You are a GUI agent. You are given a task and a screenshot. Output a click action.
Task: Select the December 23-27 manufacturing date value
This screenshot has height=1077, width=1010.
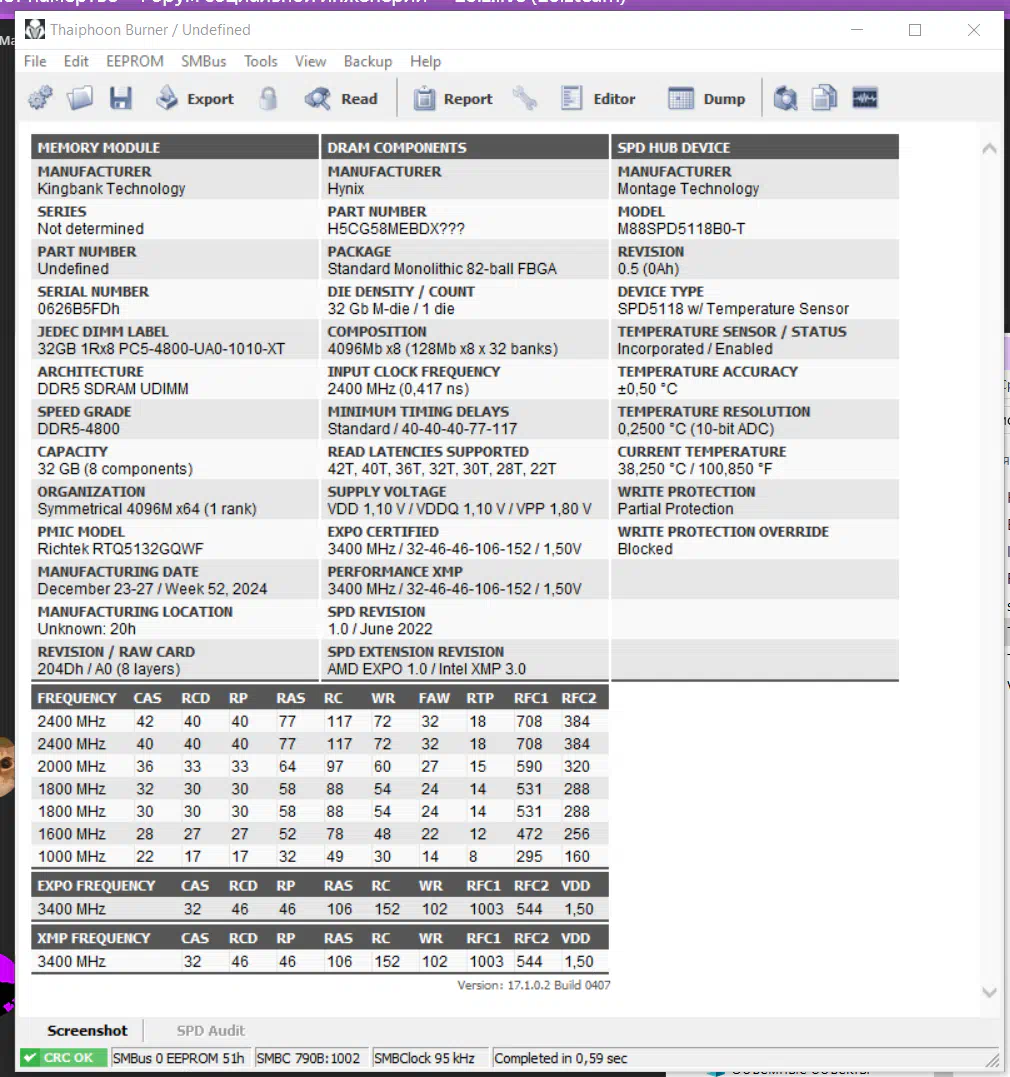[152, 589]
